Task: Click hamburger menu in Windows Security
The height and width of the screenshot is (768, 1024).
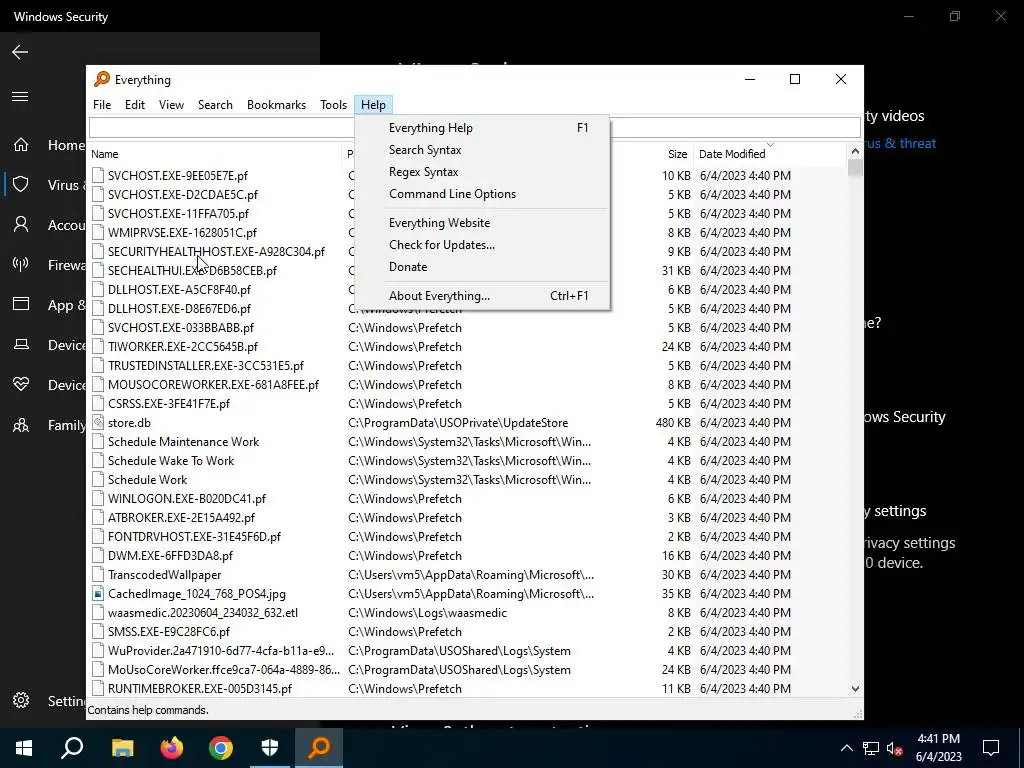Action: [x=20, y=97]
